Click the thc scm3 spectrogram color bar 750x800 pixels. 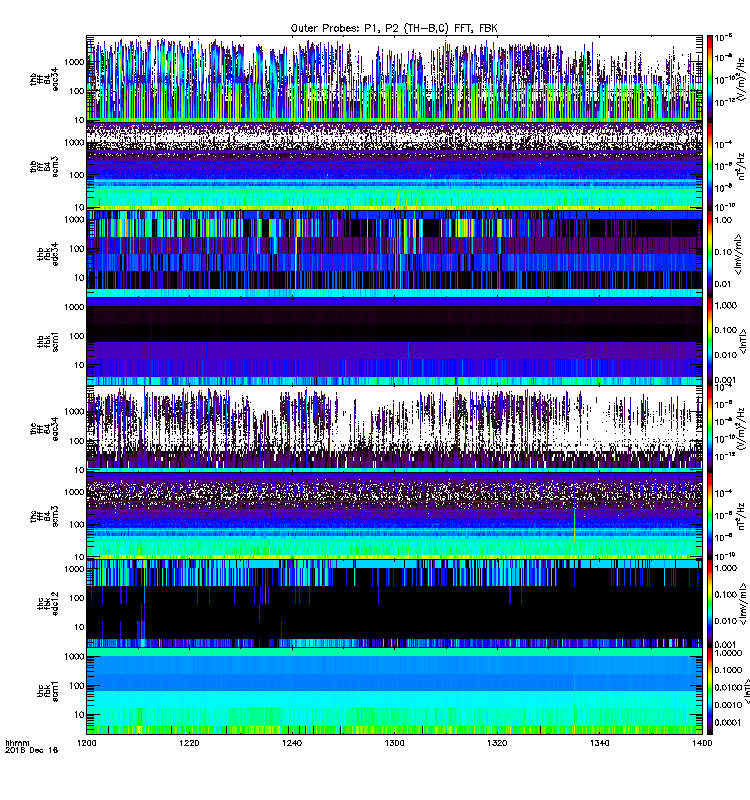click(710, 516)
